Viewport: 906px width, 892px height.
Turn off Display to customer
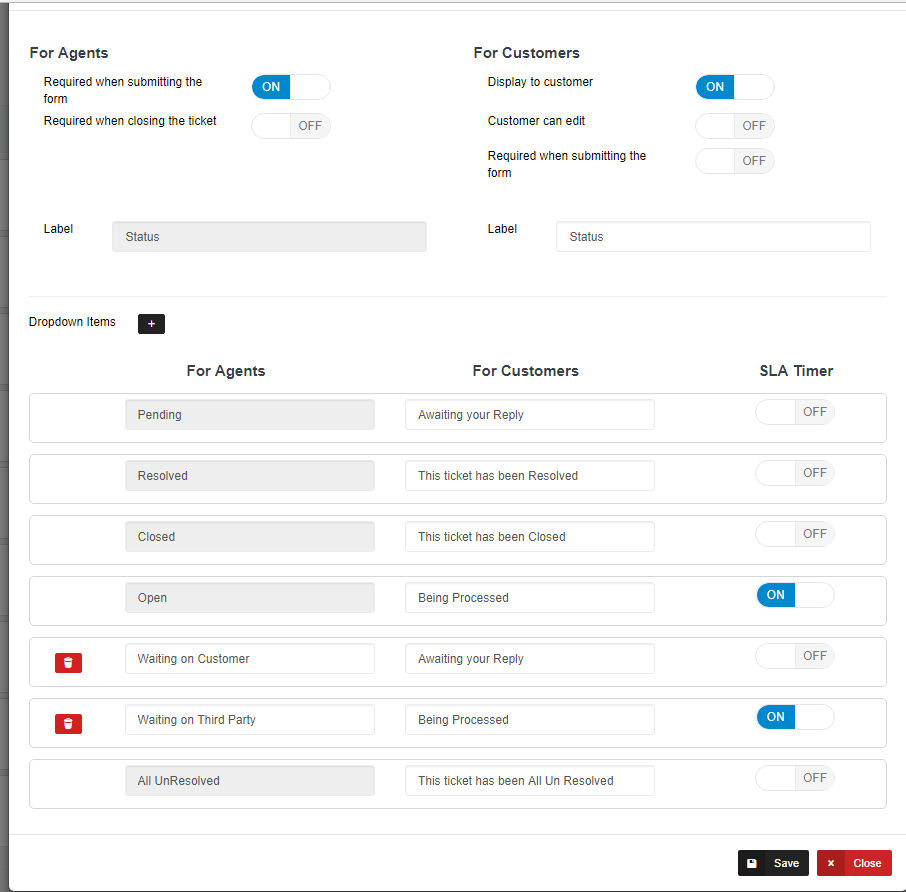tap(734, 87)
